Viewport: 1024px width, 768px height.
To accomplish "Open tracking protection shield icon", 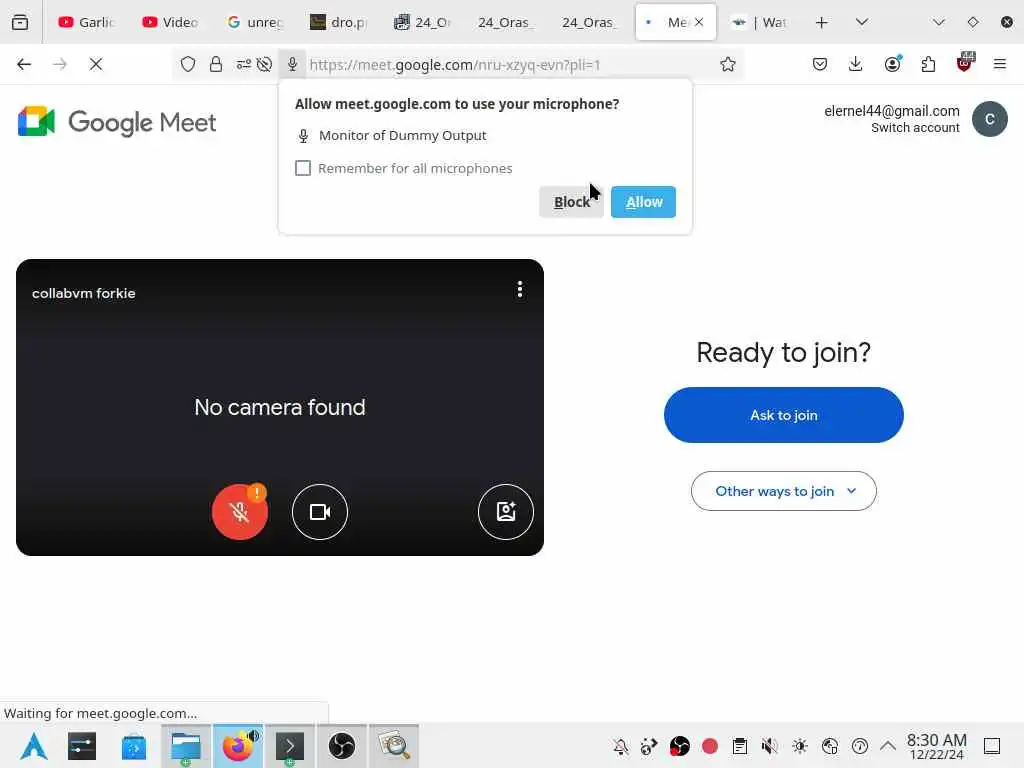I will point(188,65).
